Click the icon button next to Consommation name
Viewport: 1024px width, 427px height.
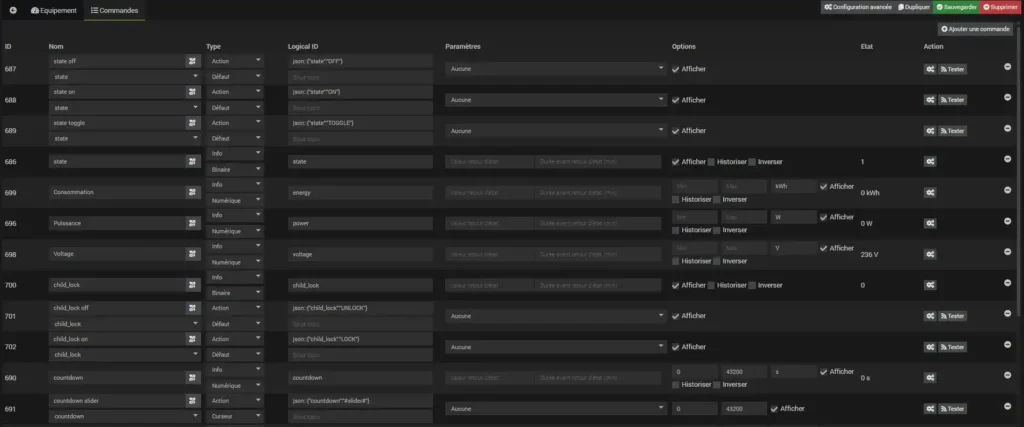pos(193,192)
